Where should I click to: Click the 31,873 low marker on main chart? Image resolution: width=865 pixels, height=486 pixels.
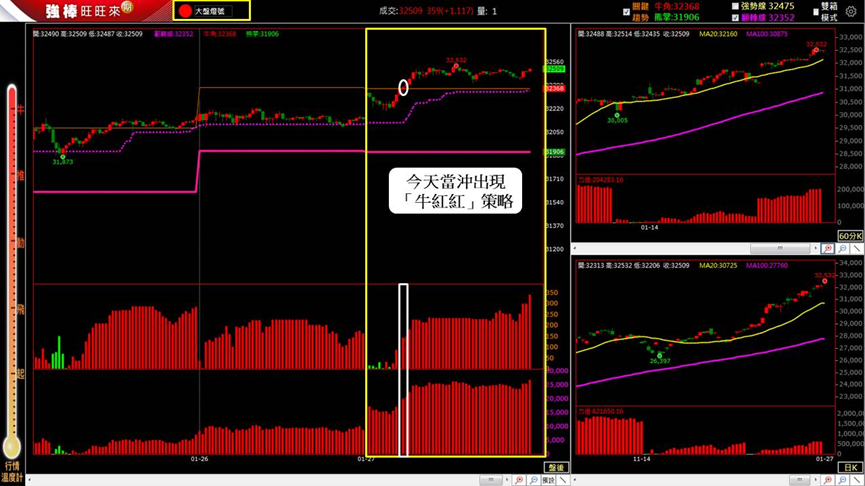[62, 162]
